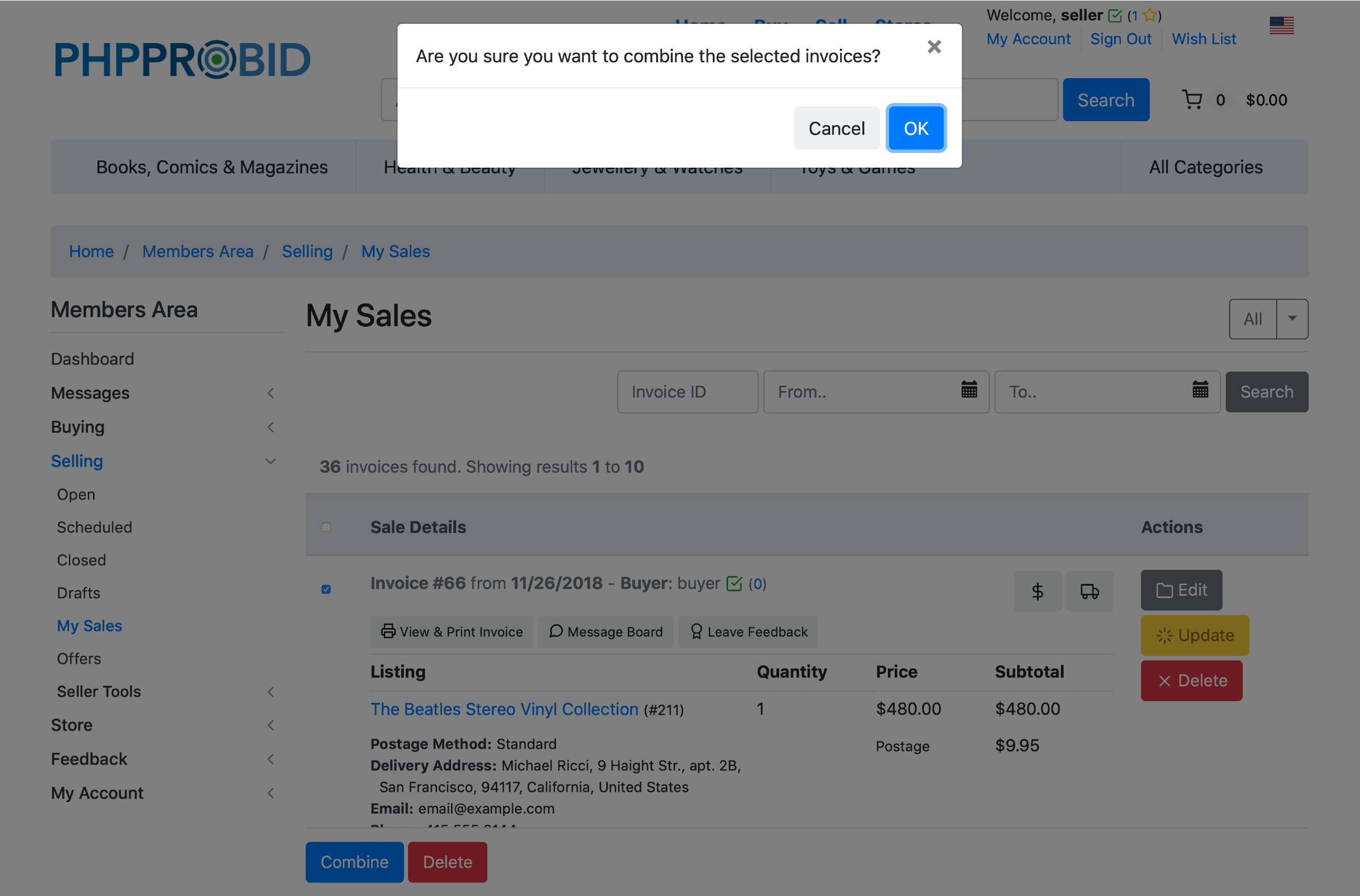Click the seller star rating icon
1360x896 pixels.
1150,15
